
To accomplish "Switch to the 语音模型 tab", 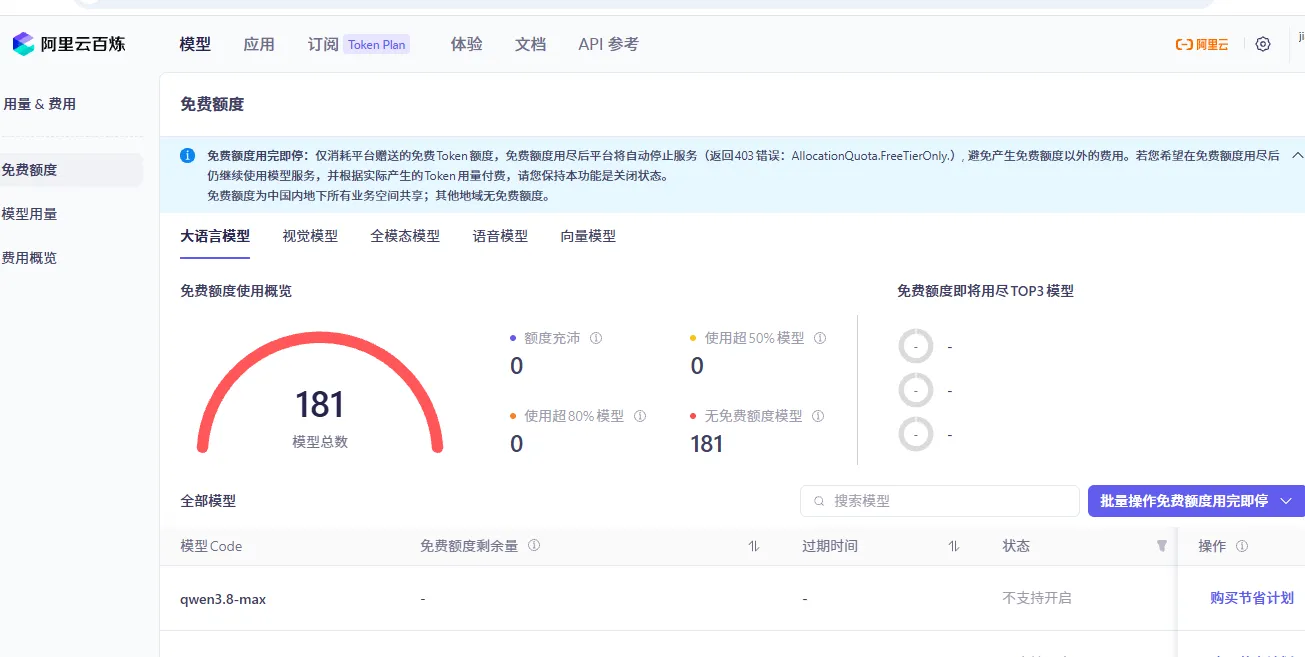I will [x=500, y=236].
